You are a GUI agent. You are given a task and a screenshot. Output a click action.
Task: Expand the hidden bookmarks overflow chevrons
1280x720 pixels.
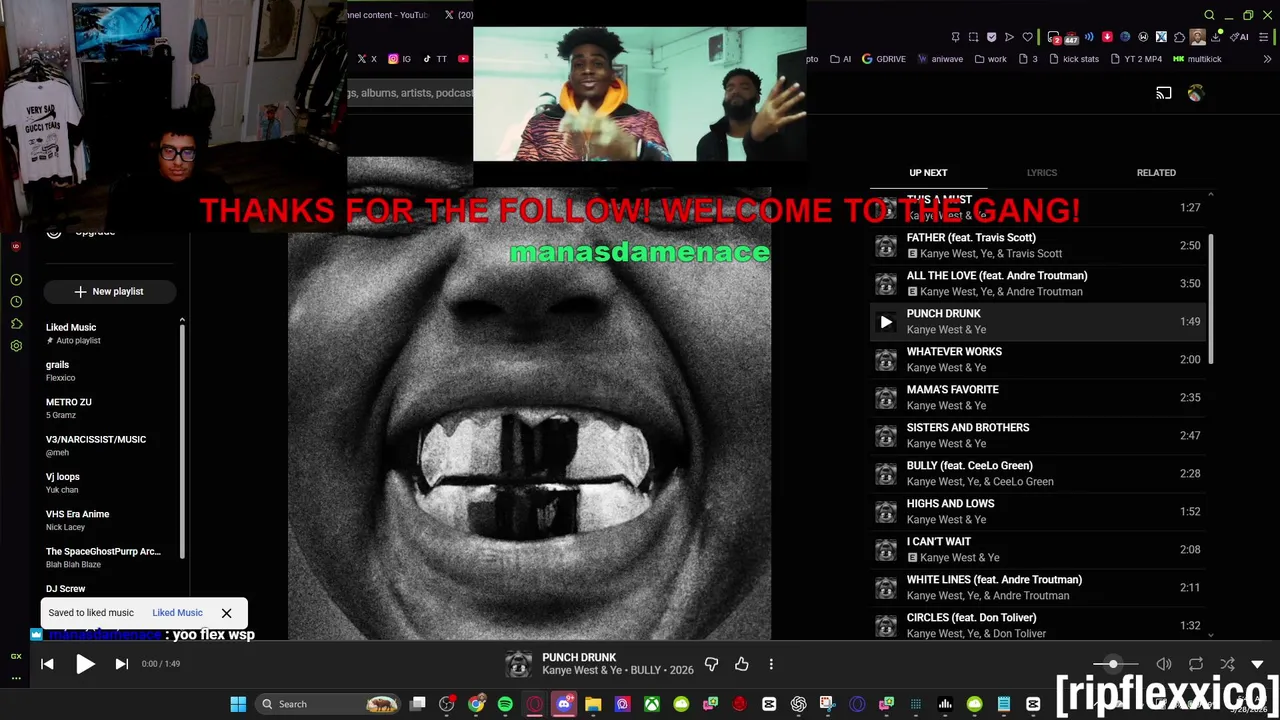1267,59
